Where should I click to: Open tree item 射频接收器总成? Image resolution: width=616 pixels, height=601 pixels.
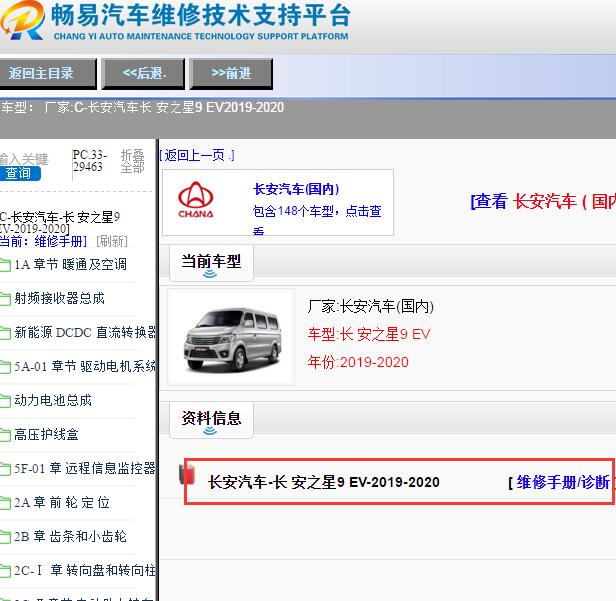point(60,299)
